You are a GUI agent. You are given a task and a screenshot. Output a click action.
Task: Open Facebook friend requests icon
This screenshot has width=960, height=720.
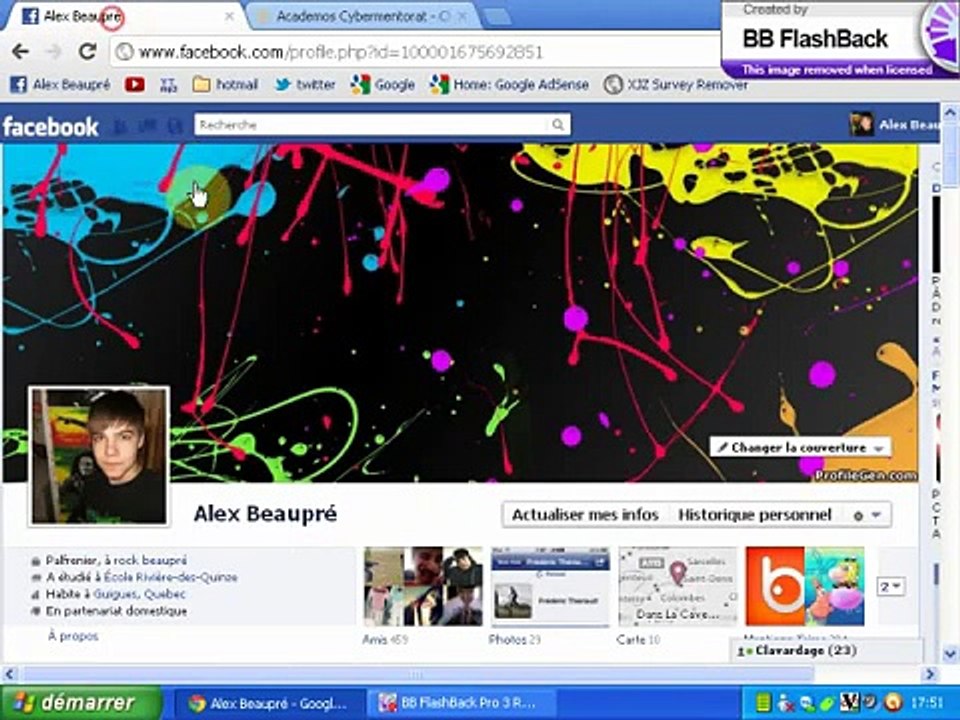[x=121, y=127]
